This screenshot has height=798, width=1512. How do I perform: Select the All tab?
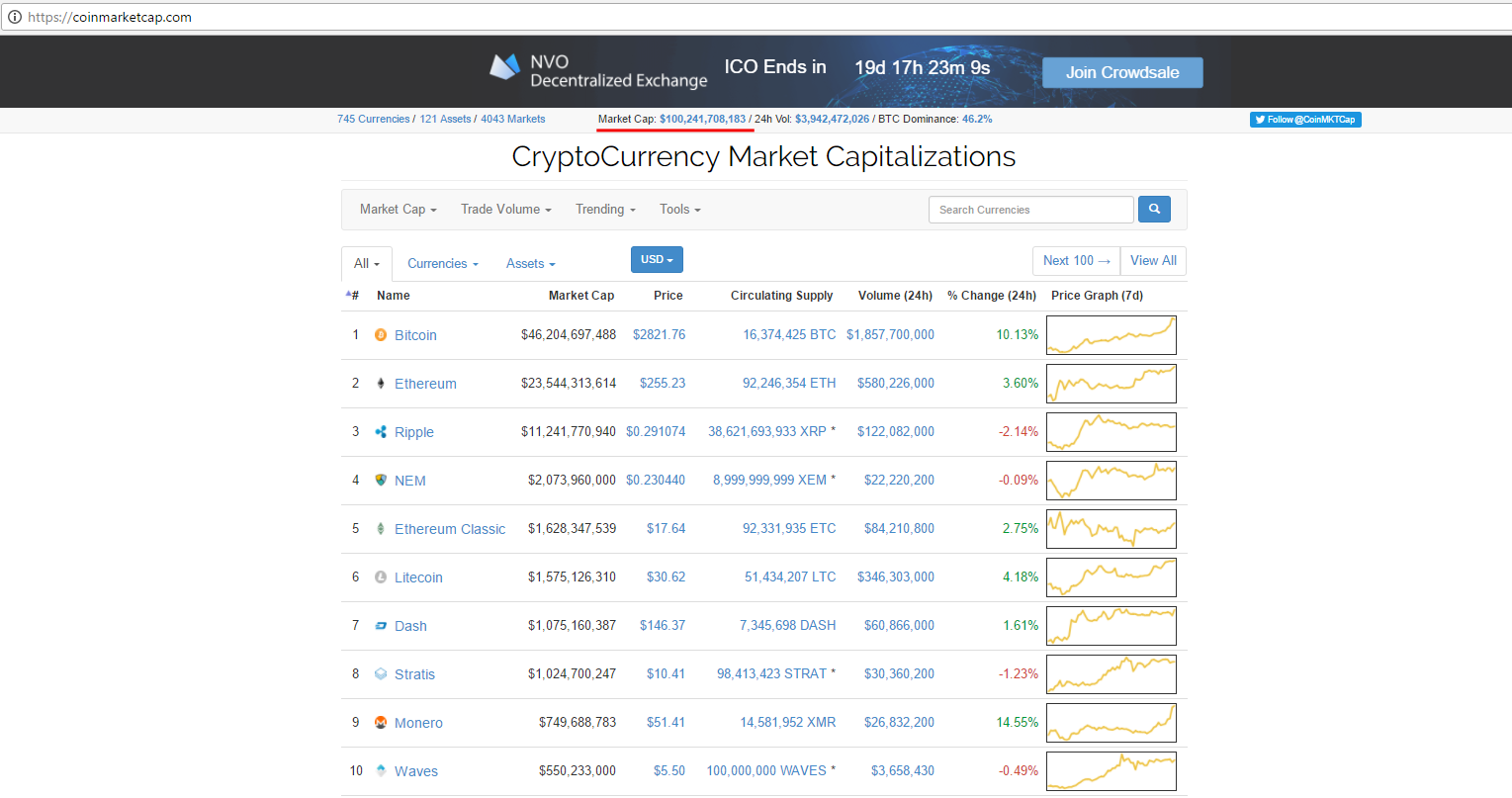point(367,264)
